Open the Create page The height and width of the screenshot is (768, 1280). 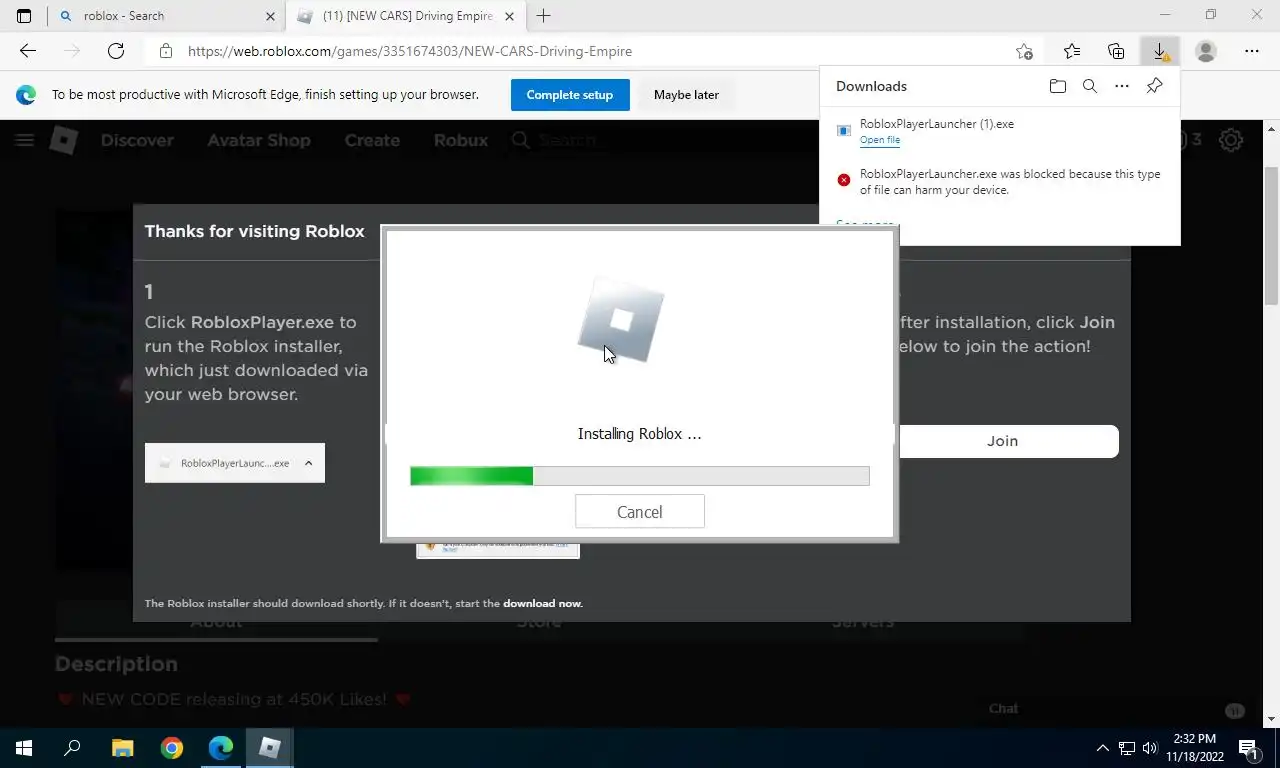pyautogui.click(x=372, y=140)
